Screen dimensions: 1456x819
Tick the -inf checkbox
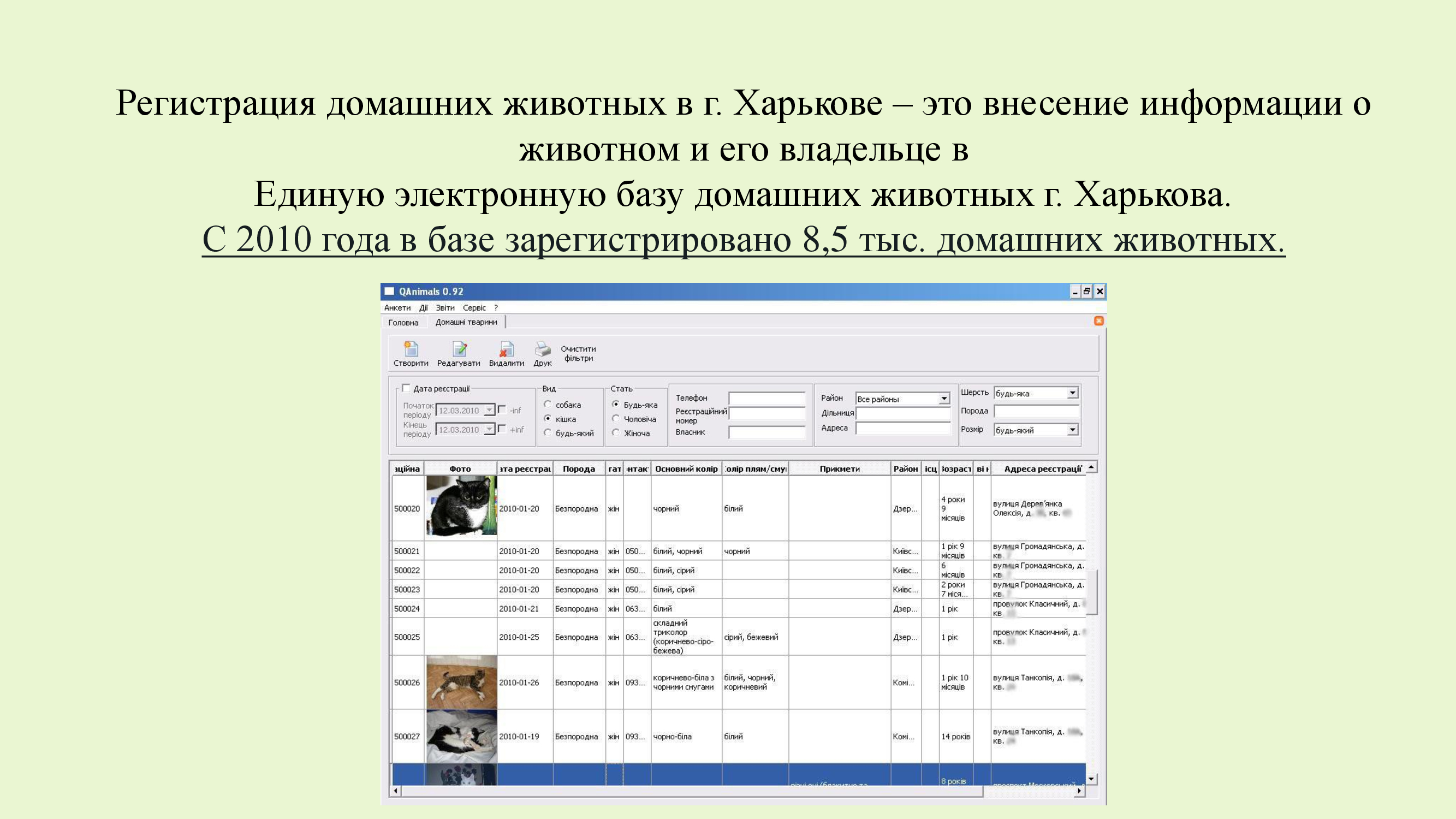tap(502, 410)
